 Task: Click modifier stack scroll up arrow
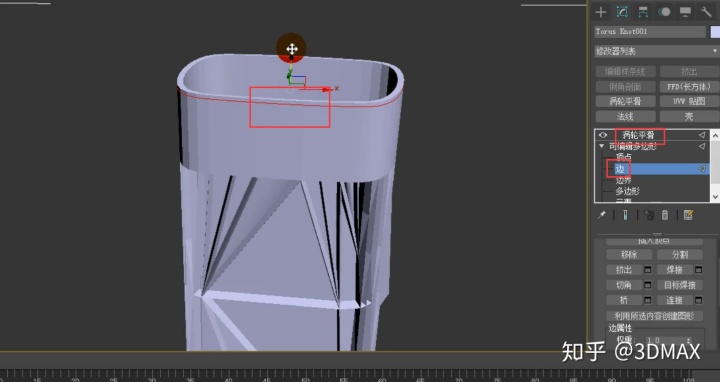click(715, 135)
